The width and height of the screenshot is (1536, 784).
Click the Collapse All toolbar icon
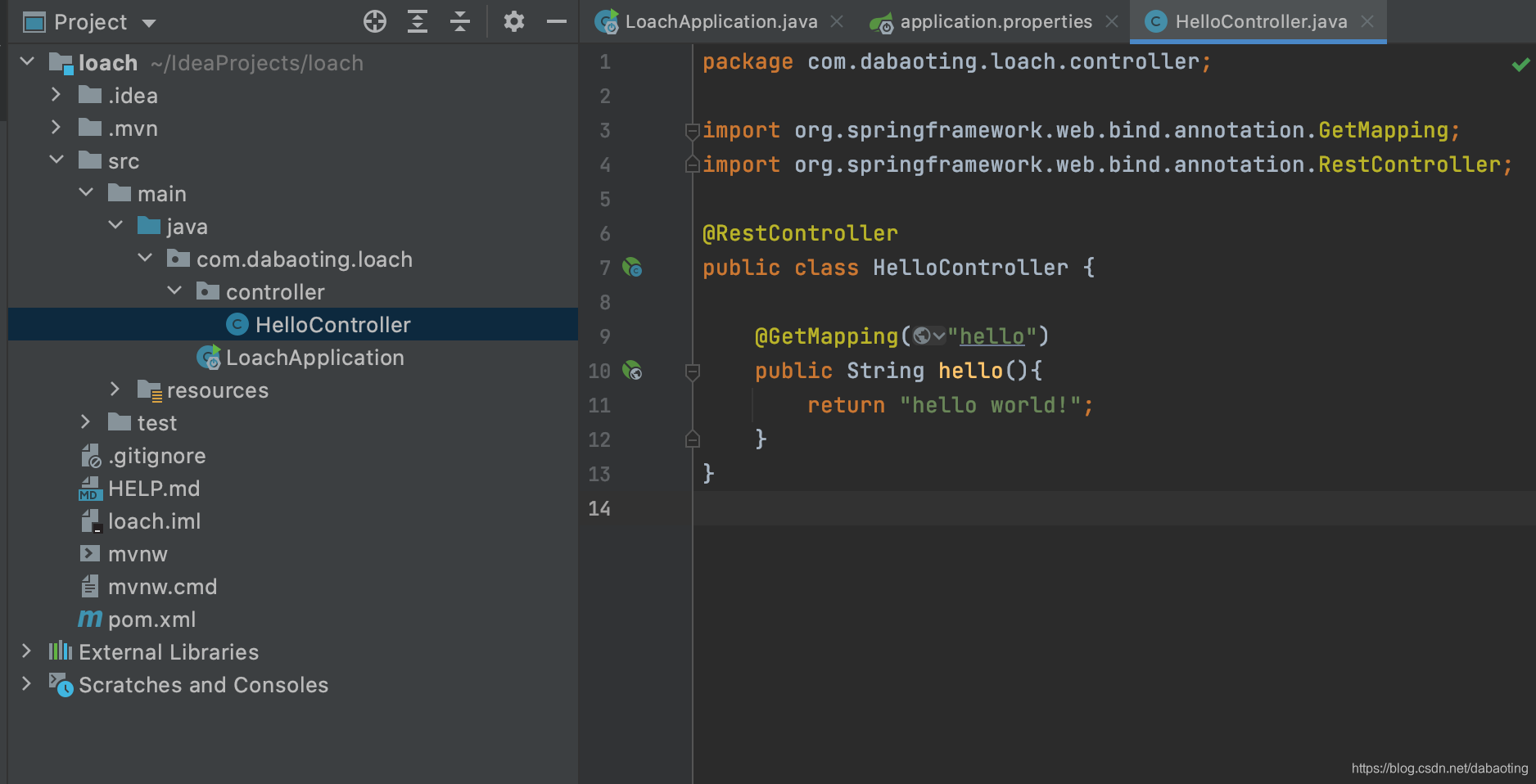[x=460, y=21]
